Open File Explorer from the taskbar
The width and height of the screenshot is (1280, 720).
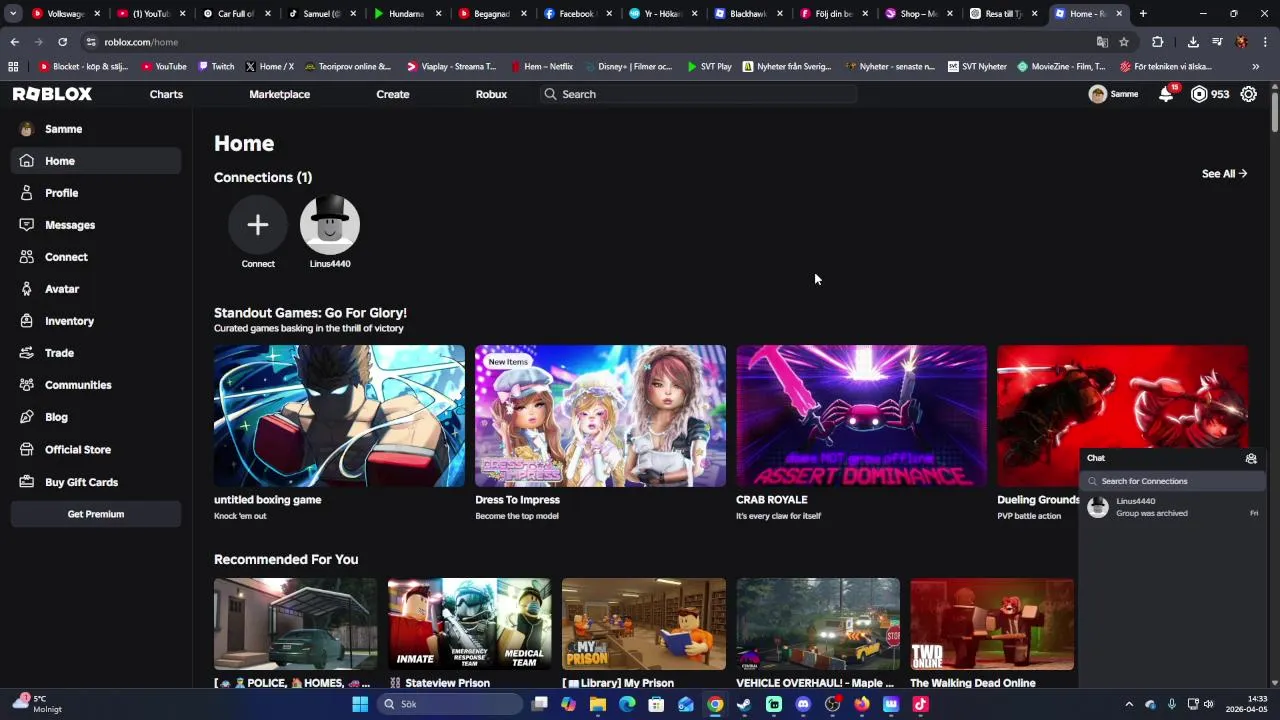click(598, 704)
